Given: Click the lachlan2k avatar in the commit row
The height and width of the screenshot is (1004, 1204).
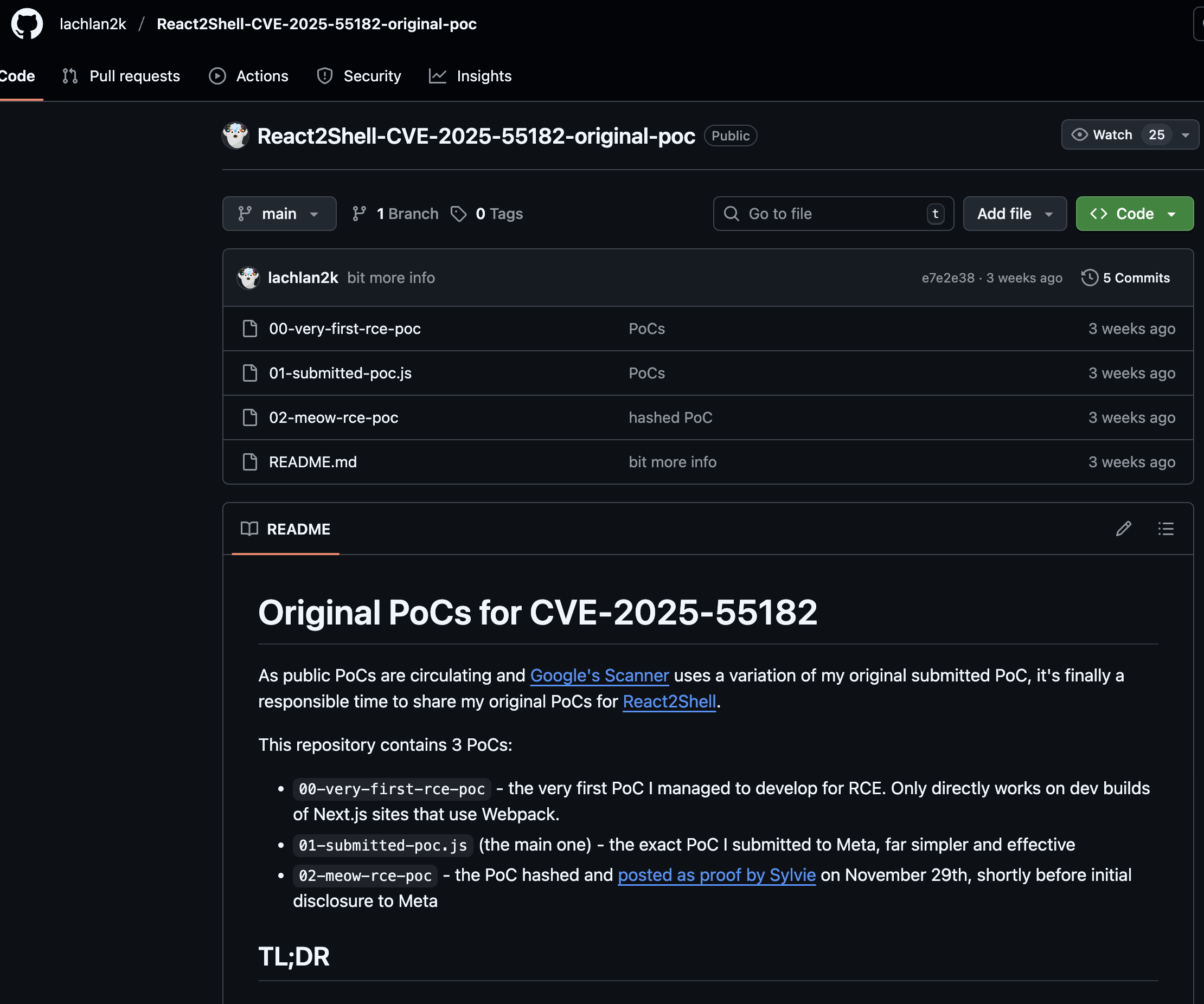Looking at the screenshot, I should 248,278.
